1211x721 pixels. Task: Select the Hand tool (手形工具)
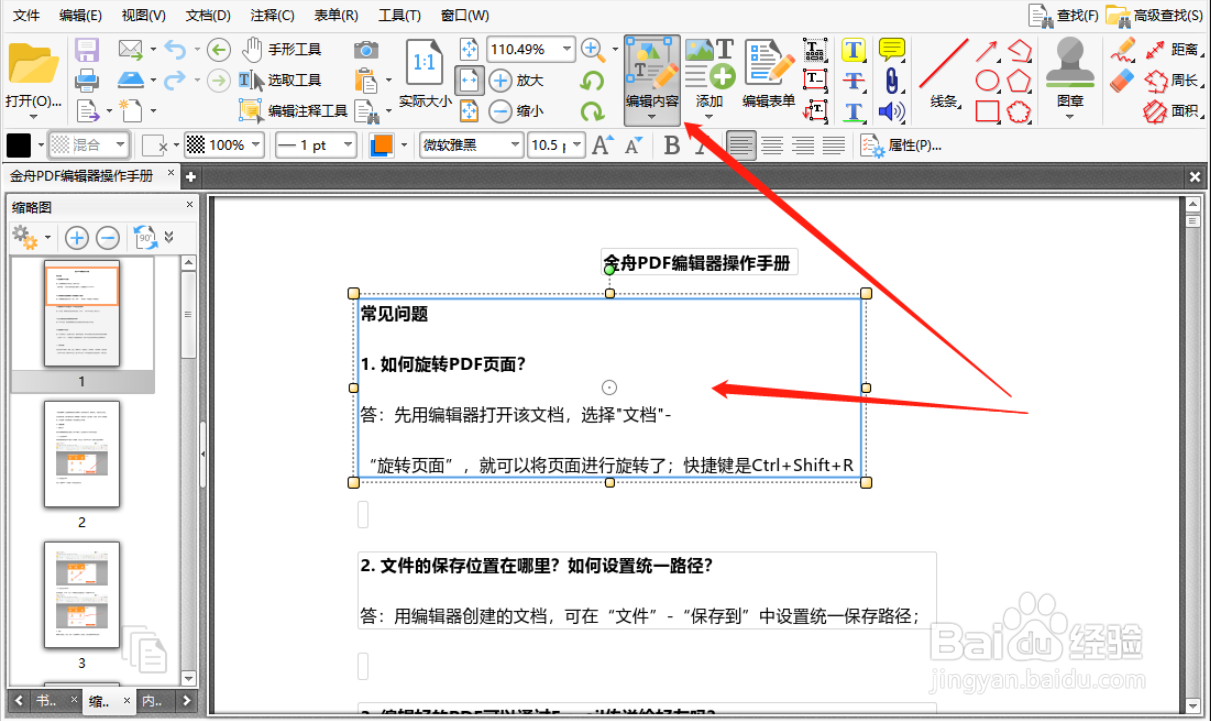pyautogui.click(x=281, y=49)
